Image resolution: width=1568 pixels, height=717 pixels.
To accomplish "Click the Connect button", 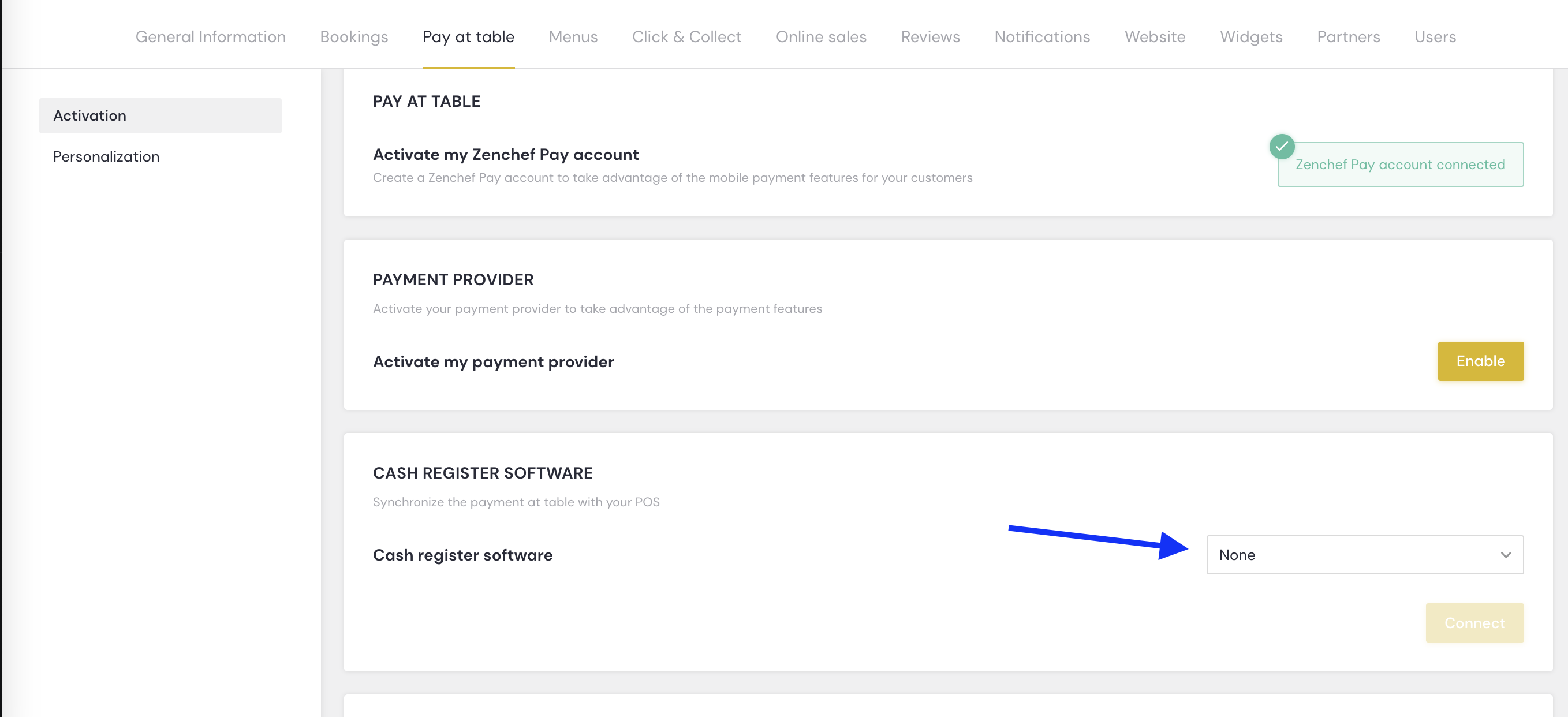I will tap(1474, 623).
